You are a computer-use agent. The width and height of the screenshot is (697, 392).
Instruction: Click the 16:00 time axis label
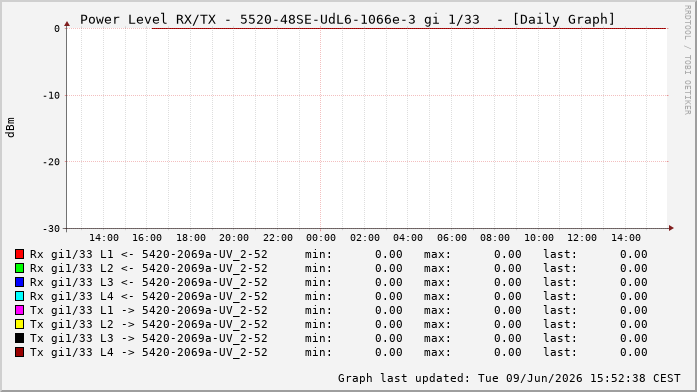click(147, 238)
